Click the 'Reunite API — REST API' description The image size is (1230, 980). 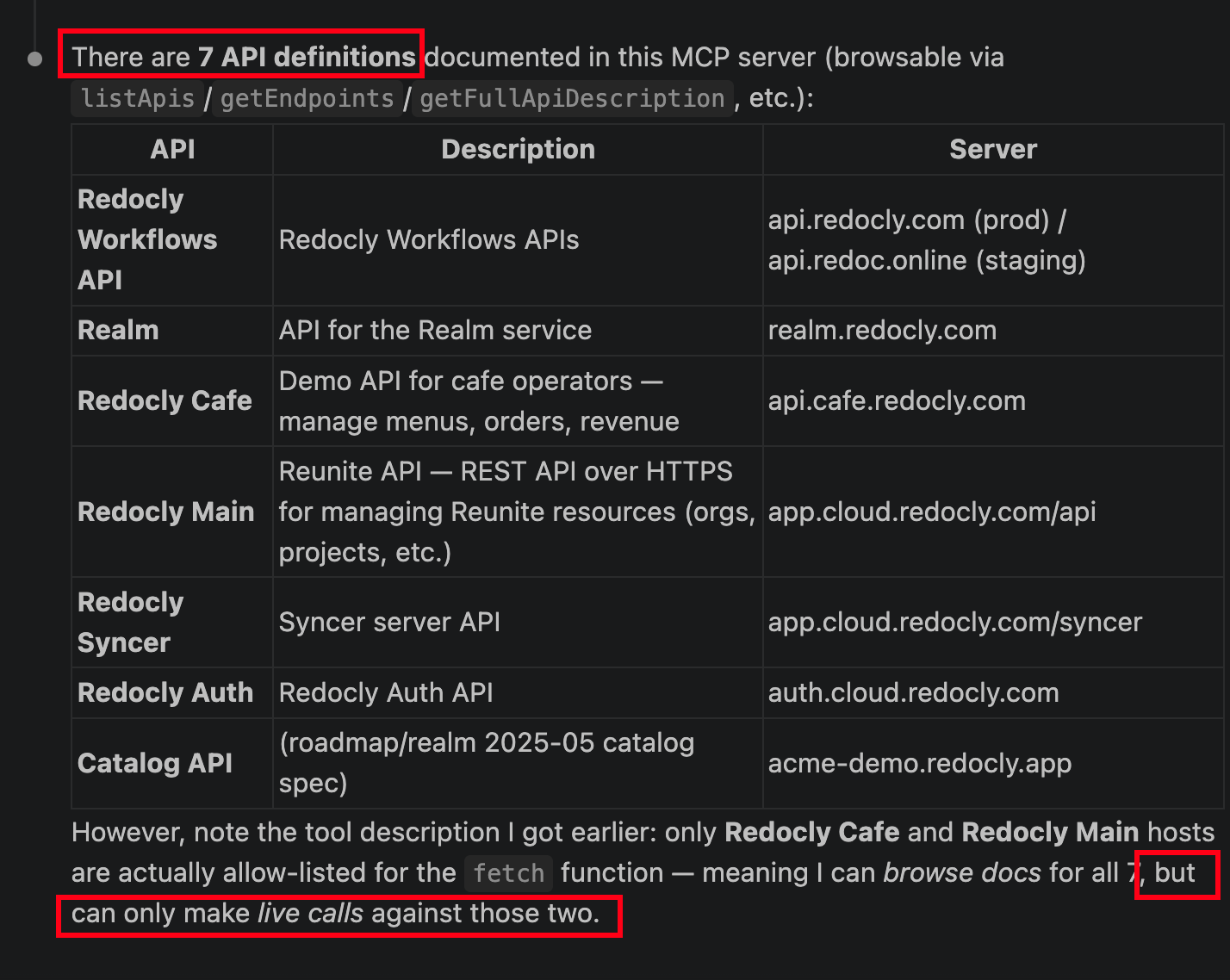click(x=518, y=512)
